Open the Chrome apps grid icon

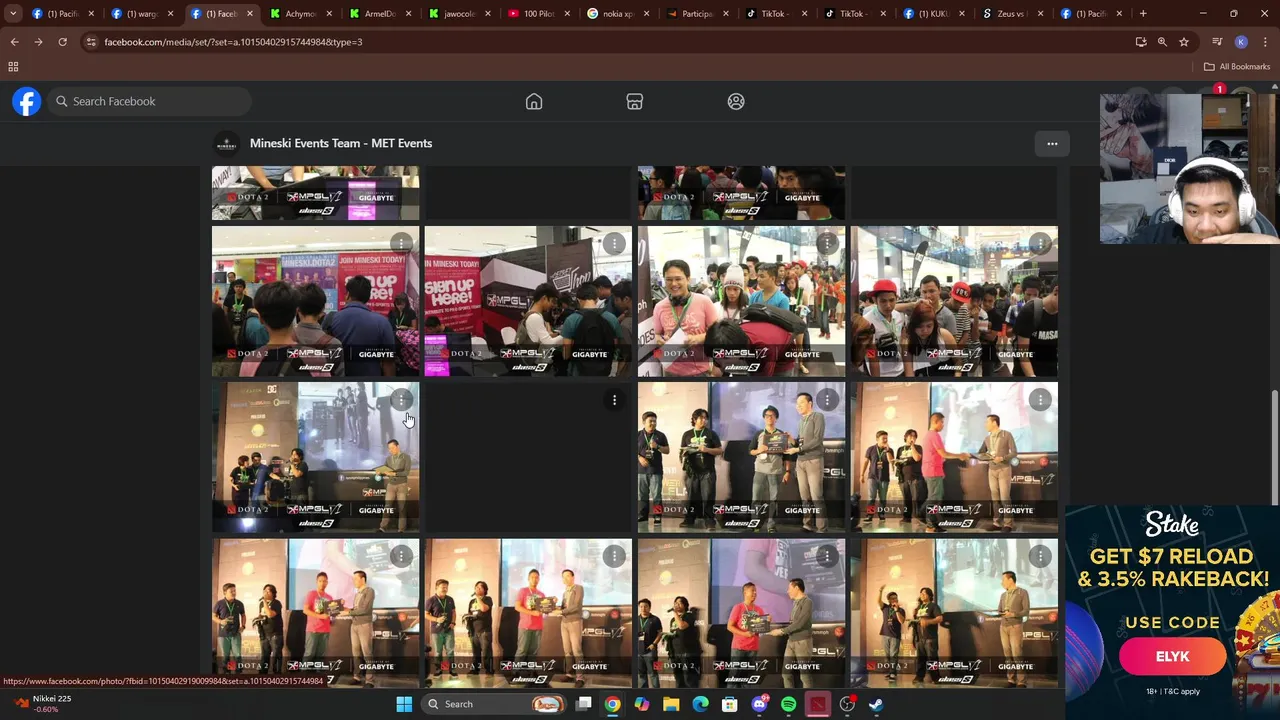pos(13,67)
